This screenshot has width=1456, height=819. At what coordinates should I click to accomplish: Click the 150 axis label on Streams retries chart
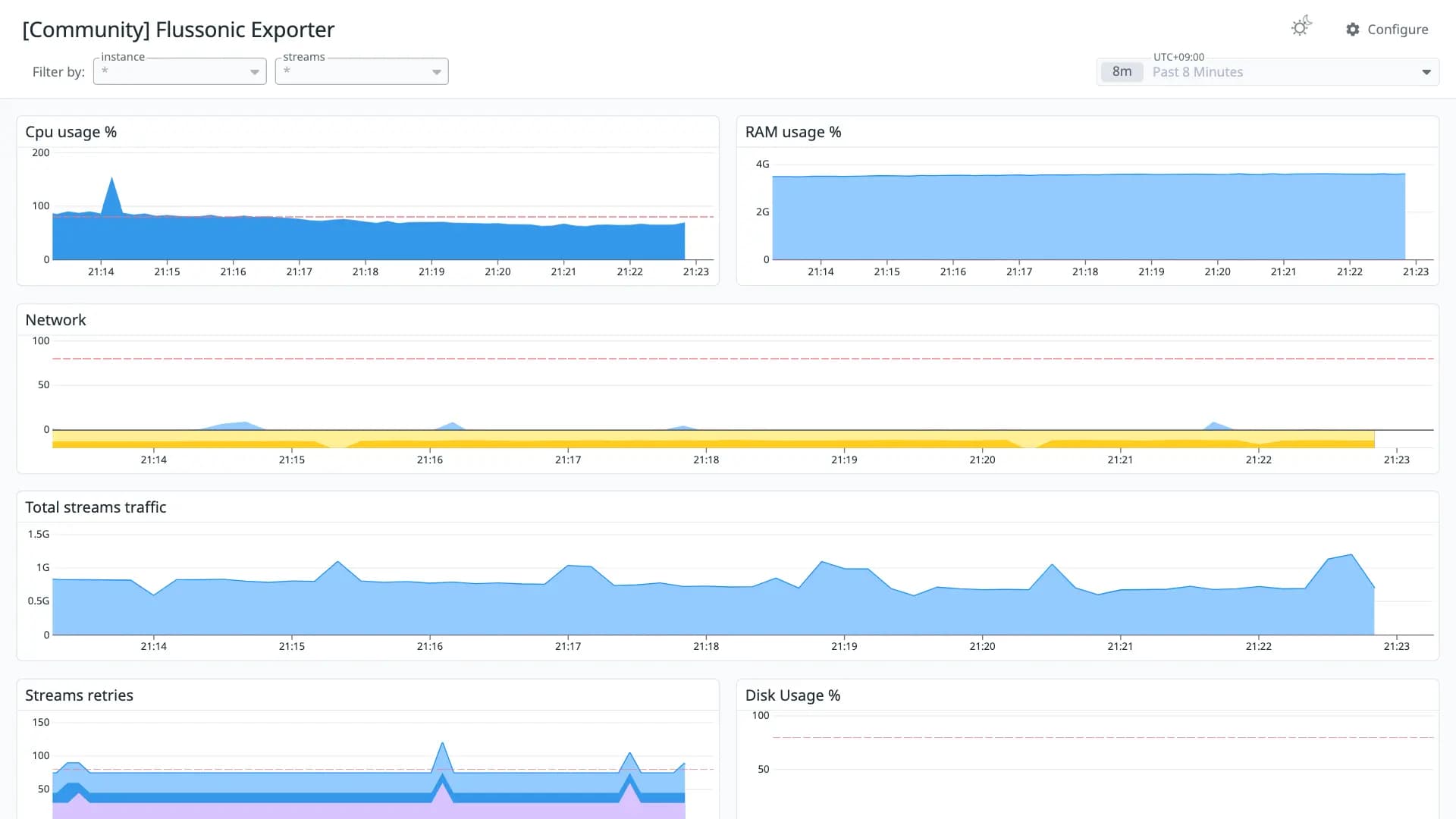pos(41,722)
